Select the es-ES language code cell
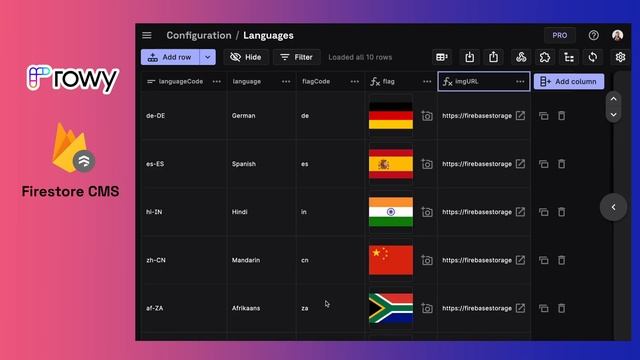640x360 pixels. [184, 164]
